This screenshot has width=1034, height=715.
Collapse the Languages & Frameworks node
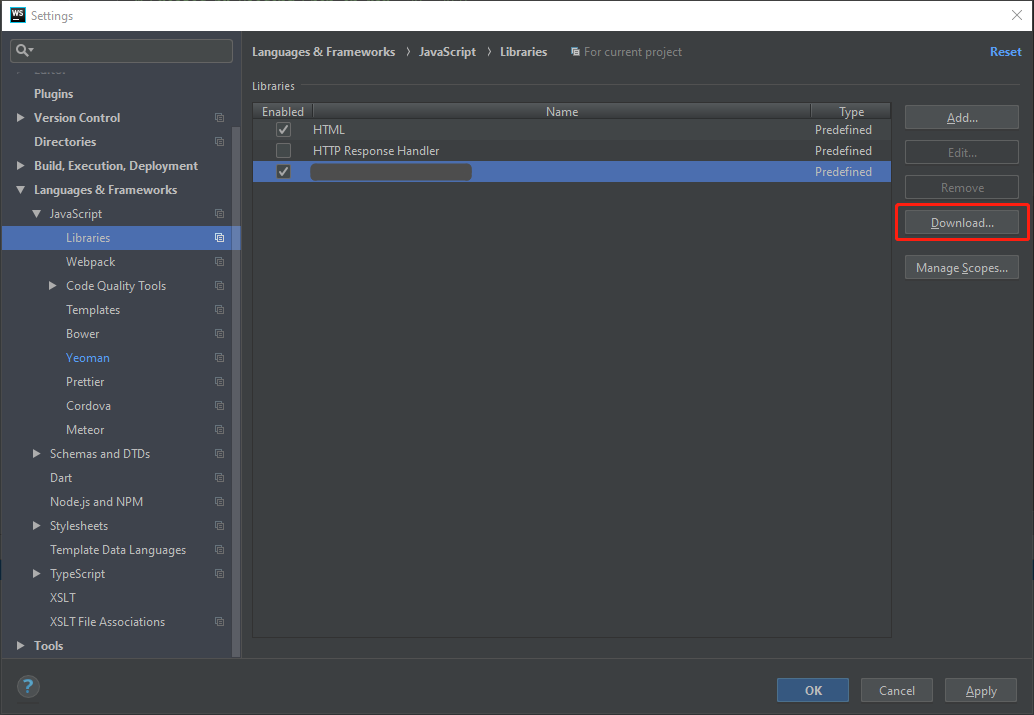(20, 190)
